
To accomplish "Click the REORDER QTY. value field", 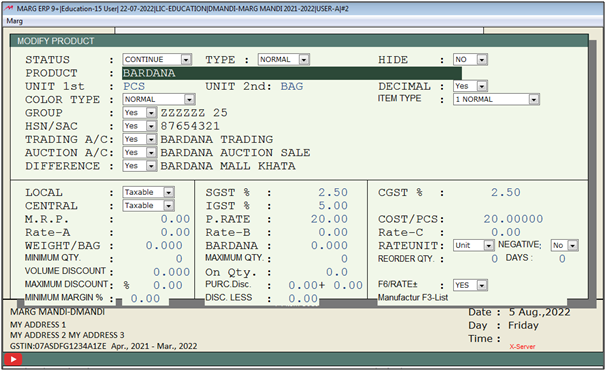I will 494,259.
